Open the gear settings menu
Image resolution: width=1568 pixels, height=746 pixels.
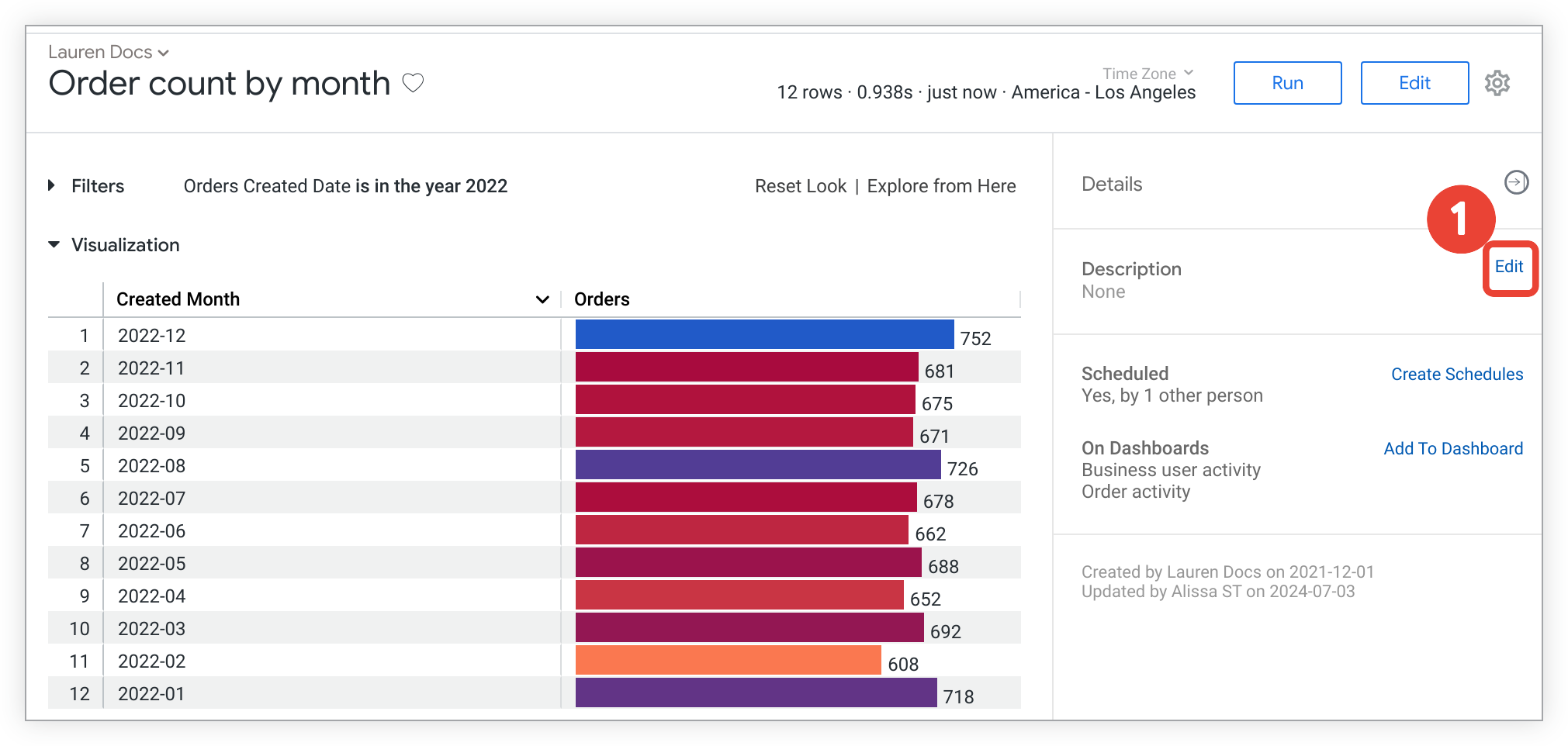pyautogui.click(x=1497, y=83)
